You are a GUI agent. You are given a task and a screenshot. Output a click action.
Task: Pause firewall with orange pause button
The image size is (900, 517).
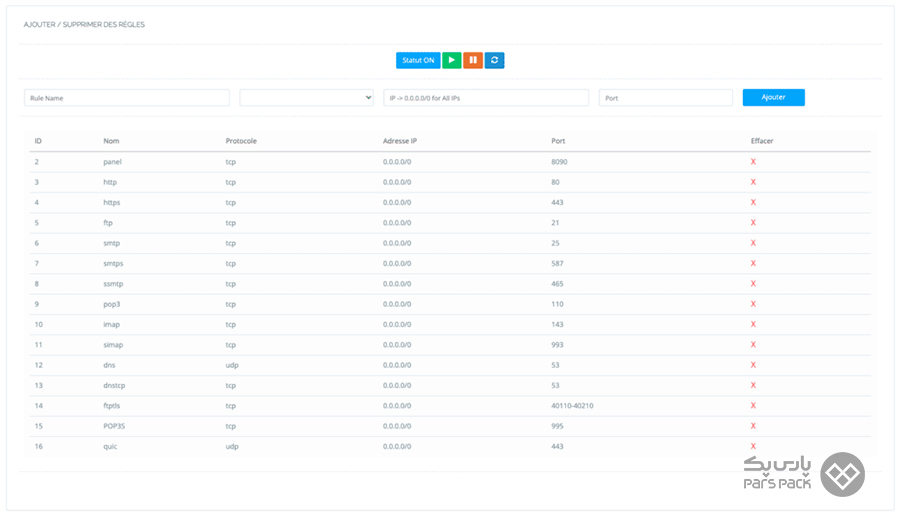pos(473,60)
